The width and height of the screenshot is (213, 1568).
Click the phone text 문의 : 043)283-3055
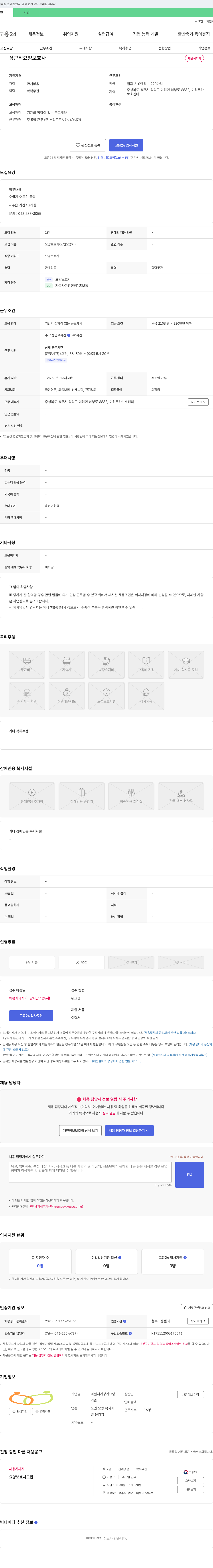25,214
